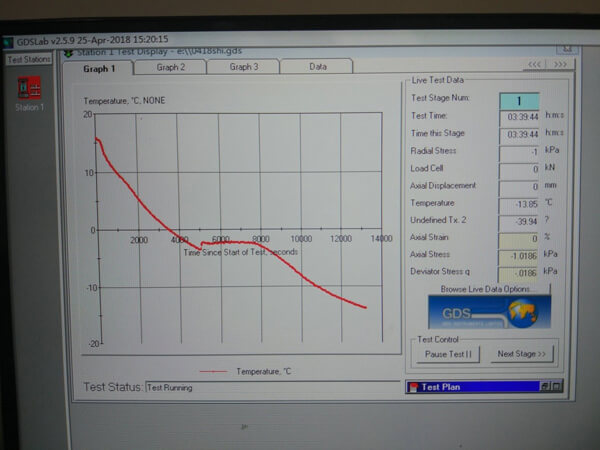Open the Data tab
The image size is (600, 450).
point(317,67)
